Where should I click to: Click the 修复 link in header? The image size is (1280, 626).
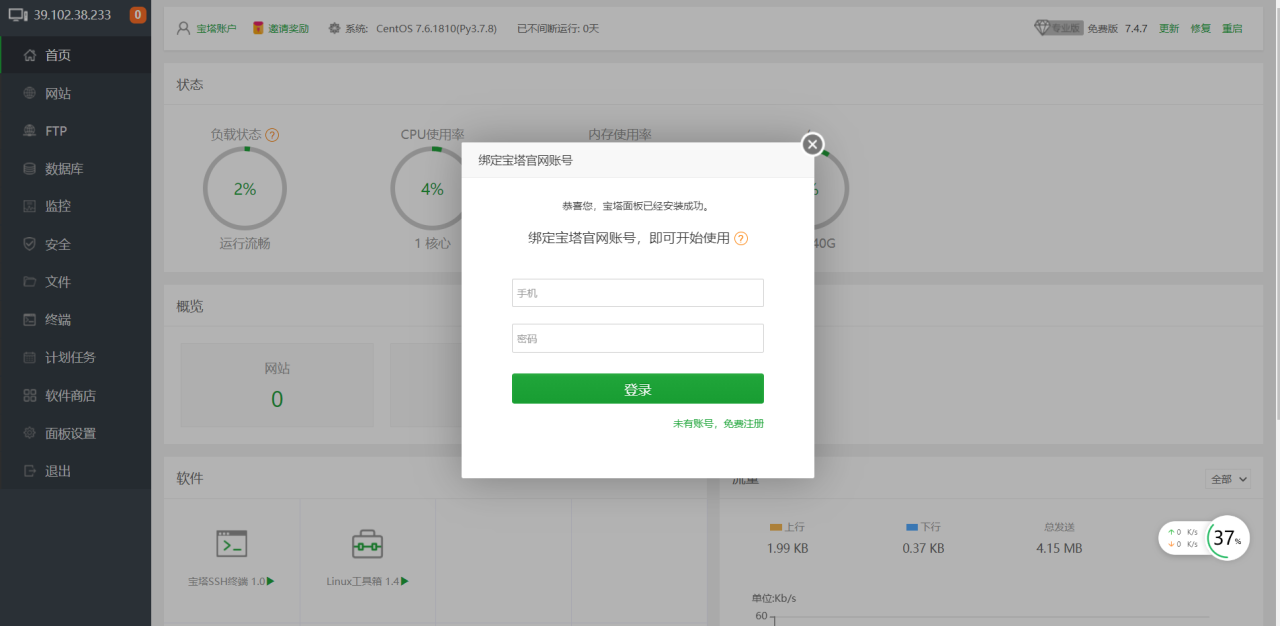1201,29
